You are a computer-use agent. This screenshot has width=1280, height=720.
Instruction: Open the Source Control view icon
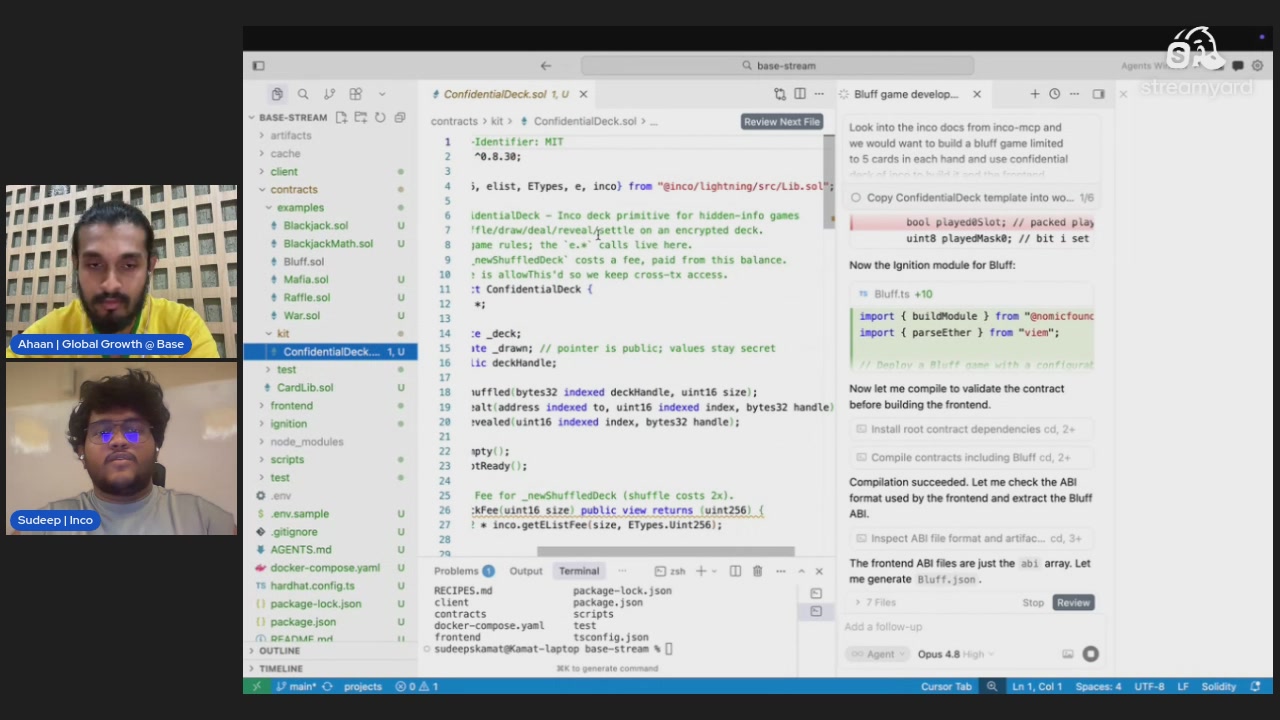coord(329,94)
